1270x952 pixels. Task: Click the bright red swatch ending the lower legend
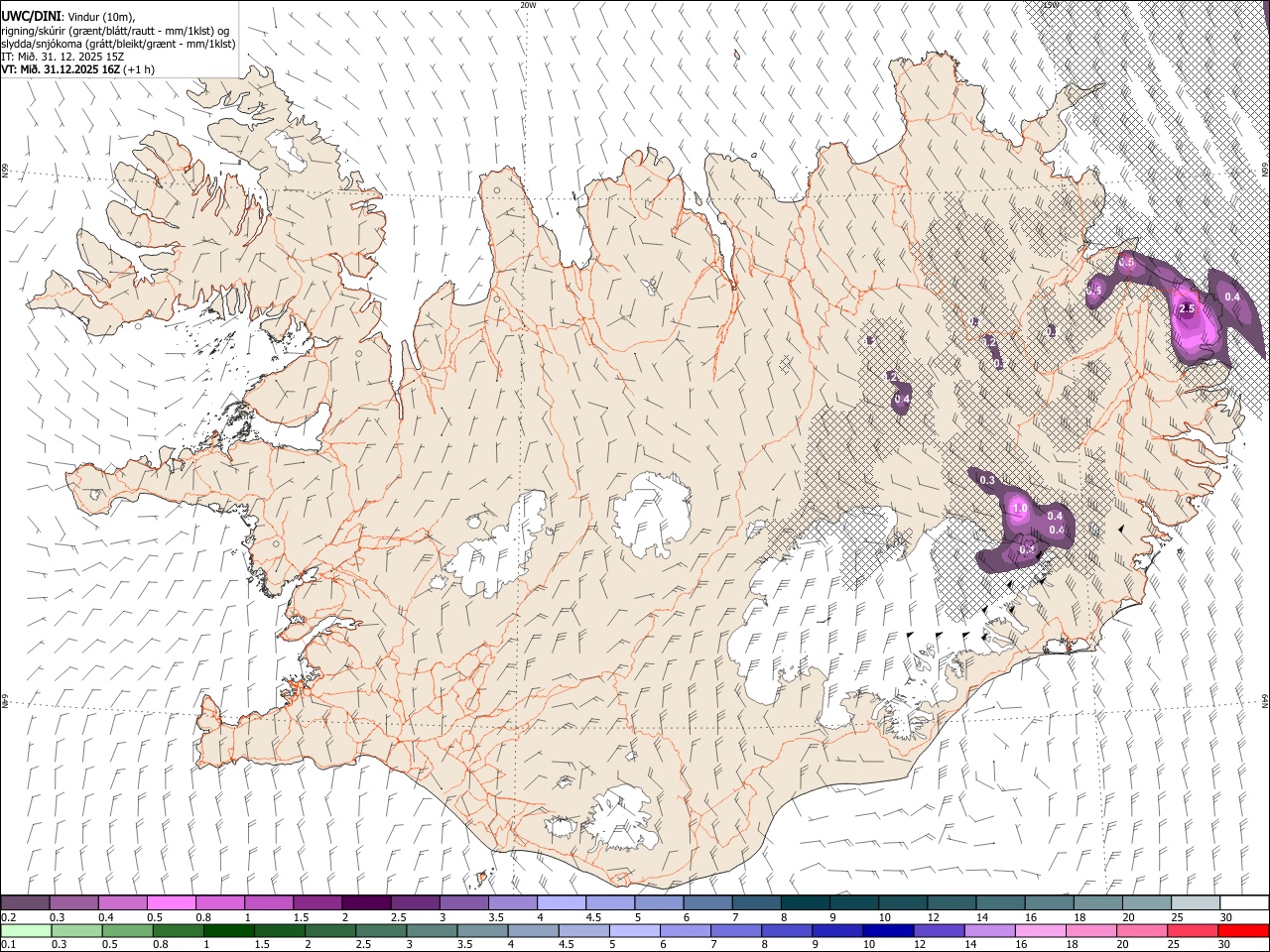pyautogui.click(x=1244, y=930)
